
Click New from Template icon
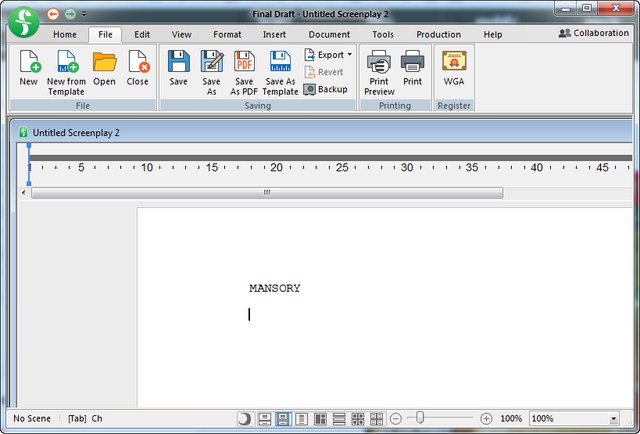[x=66, y=68]
